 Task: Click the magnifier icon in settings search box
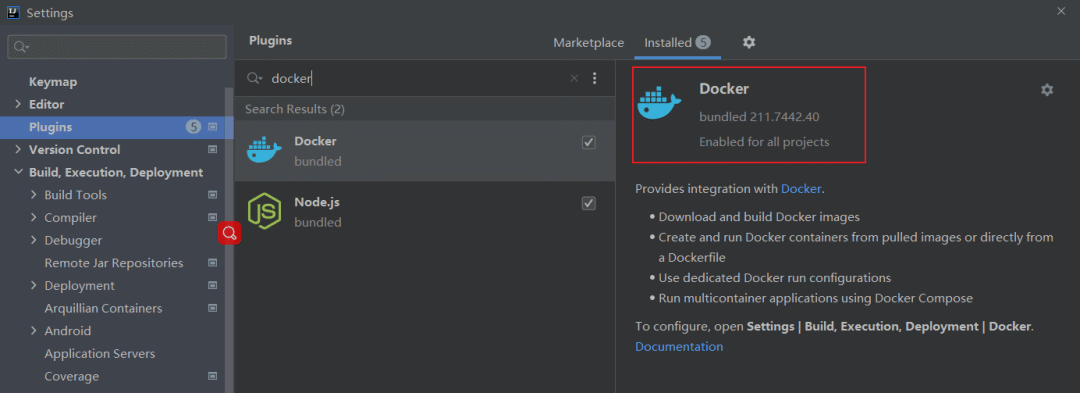tap(21, 47)
